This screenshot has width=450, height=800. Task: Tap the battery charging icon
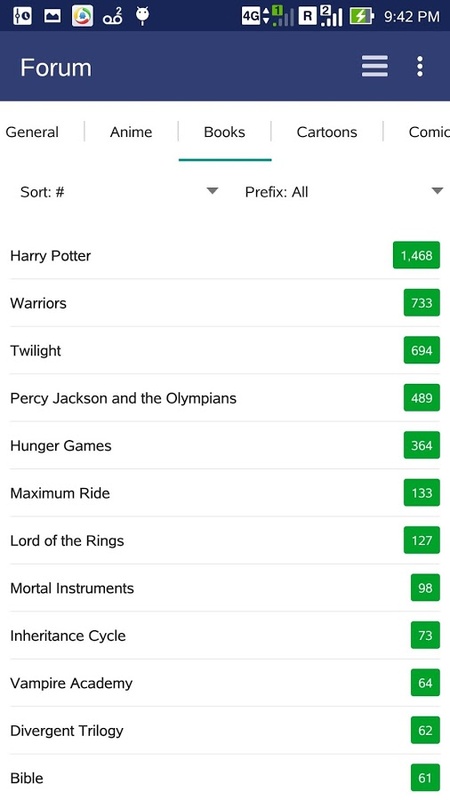[361, 16]
